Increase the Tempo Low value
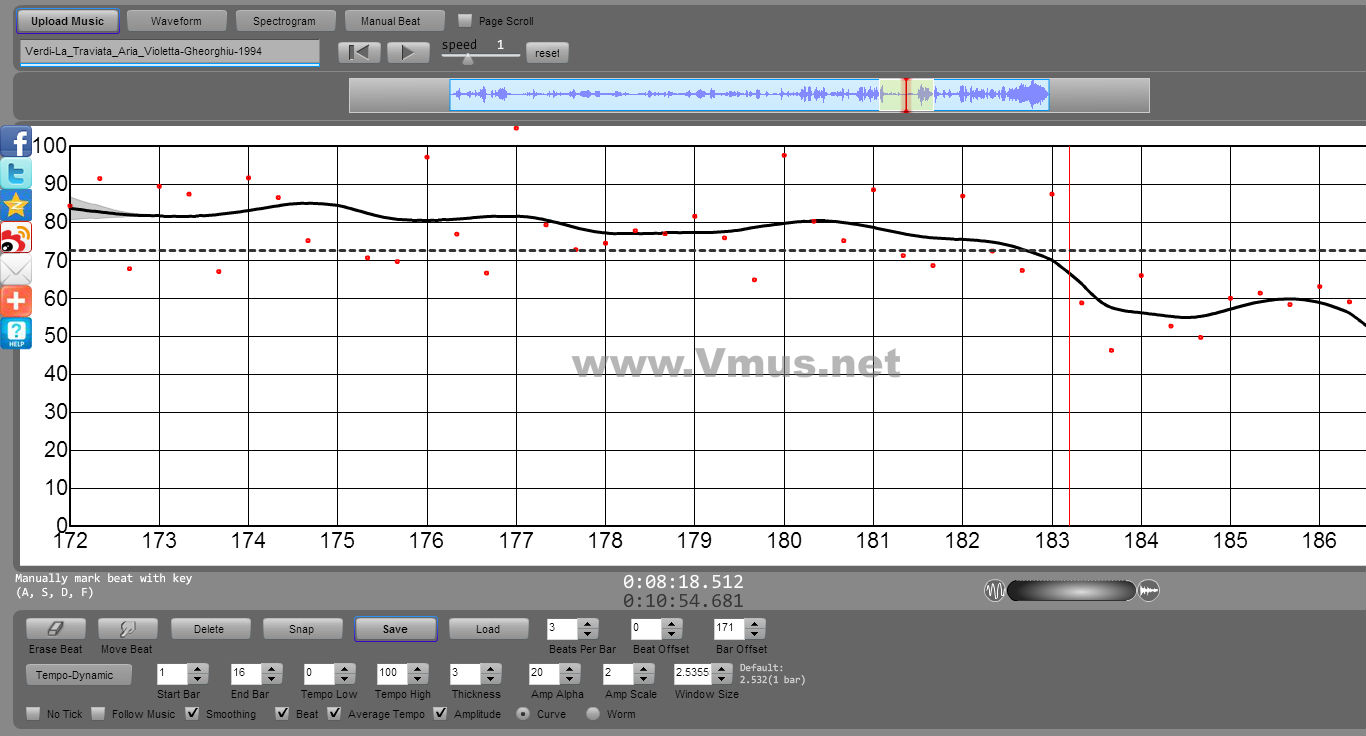1366x736 pixels. (x=344, y=669)
